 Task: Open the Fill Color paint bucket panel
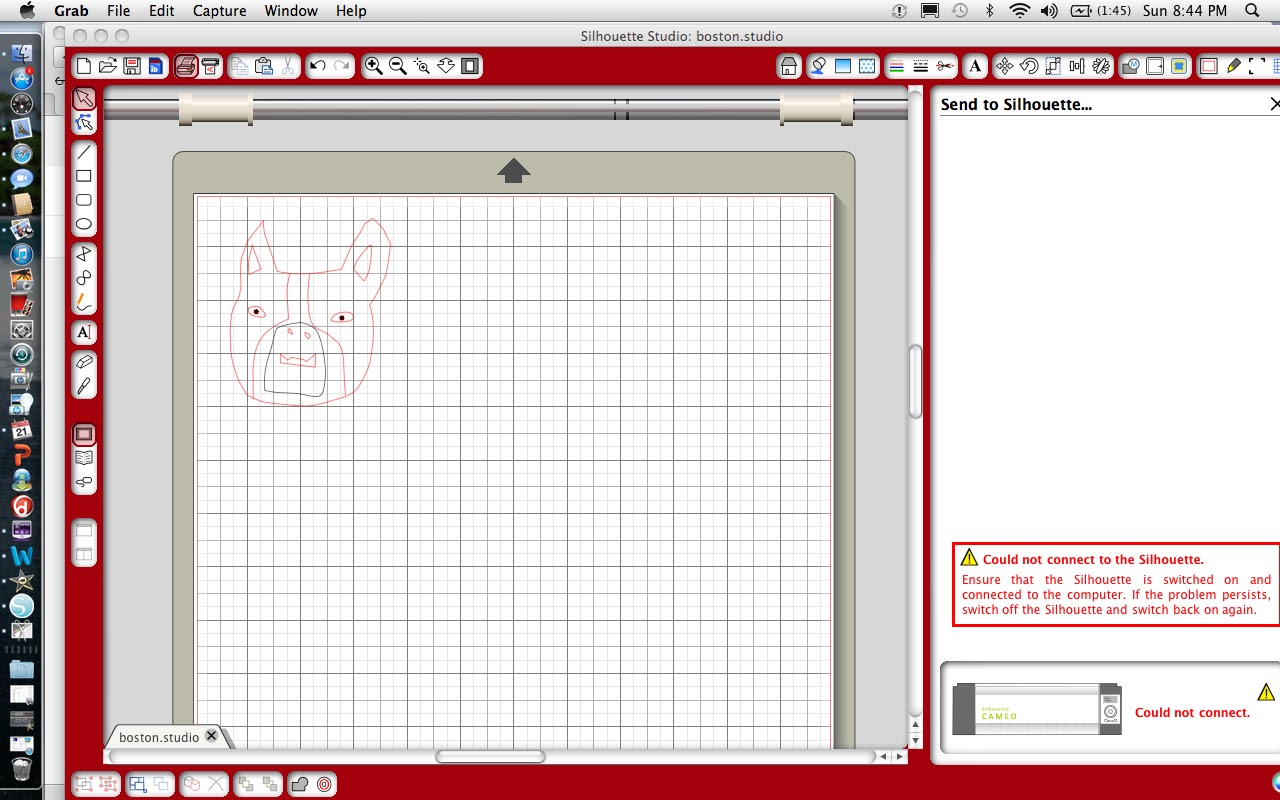819,67
